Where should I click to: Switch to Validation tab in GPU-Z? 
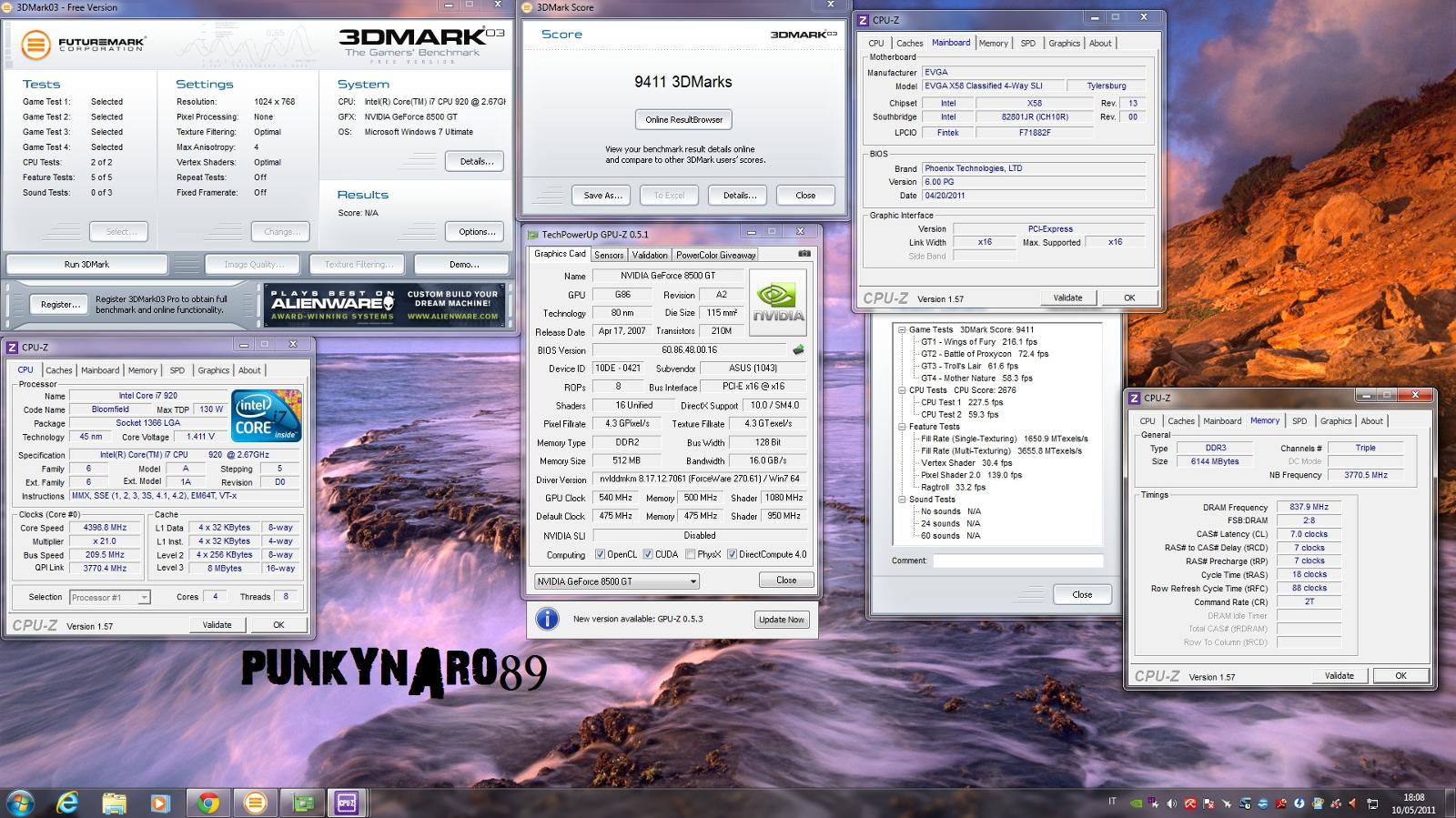[650, 255]
